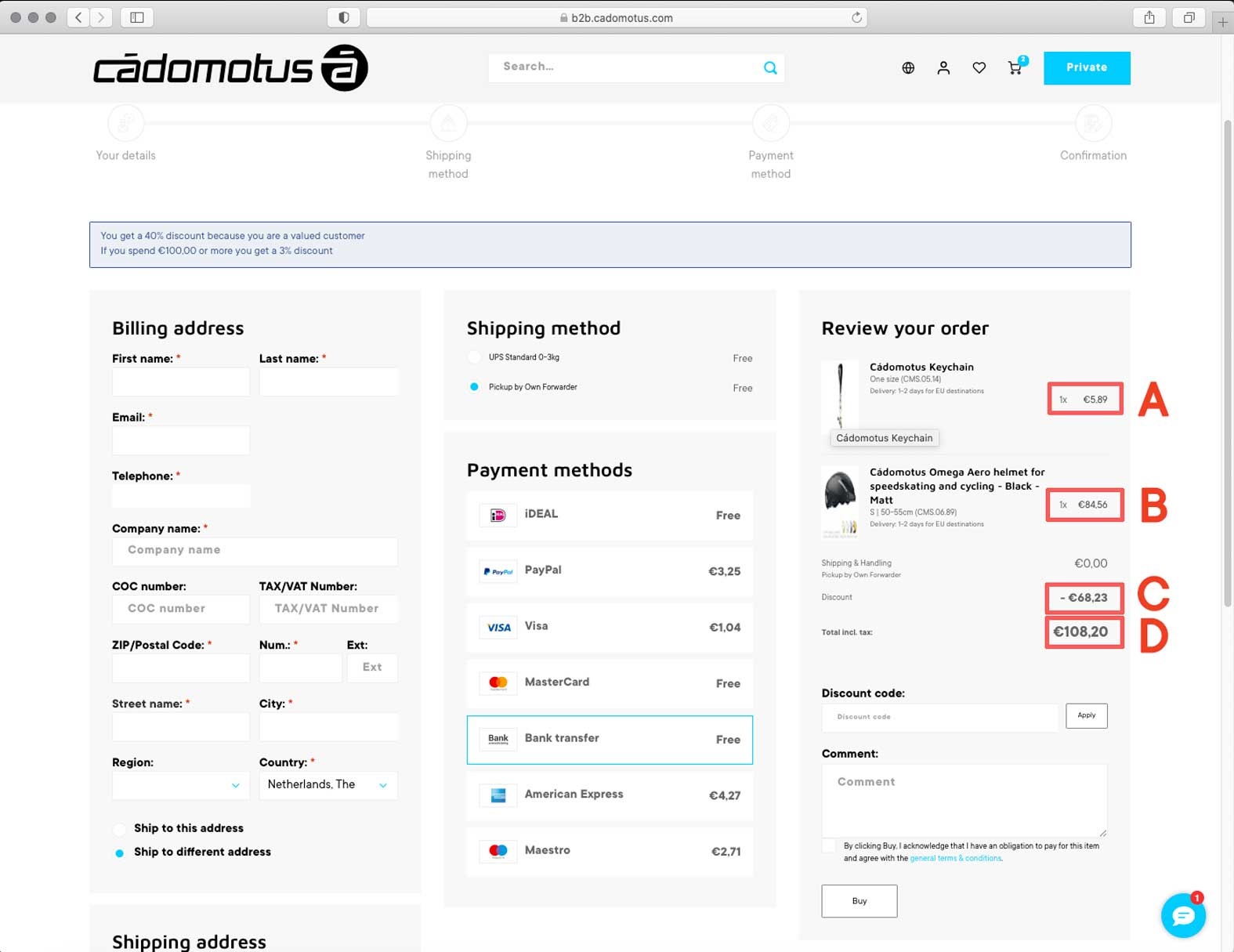This screenshot has height=952, width=1234.
Task: Click the Cádomotus Keychain product thumbnail
Action: tap(840, 395)
